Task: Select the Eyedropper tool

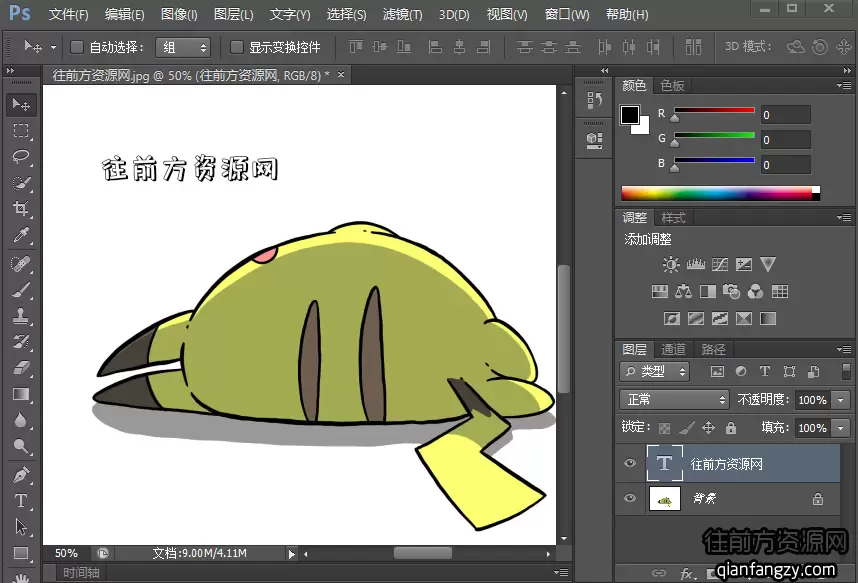Action: tap(21, 235)
